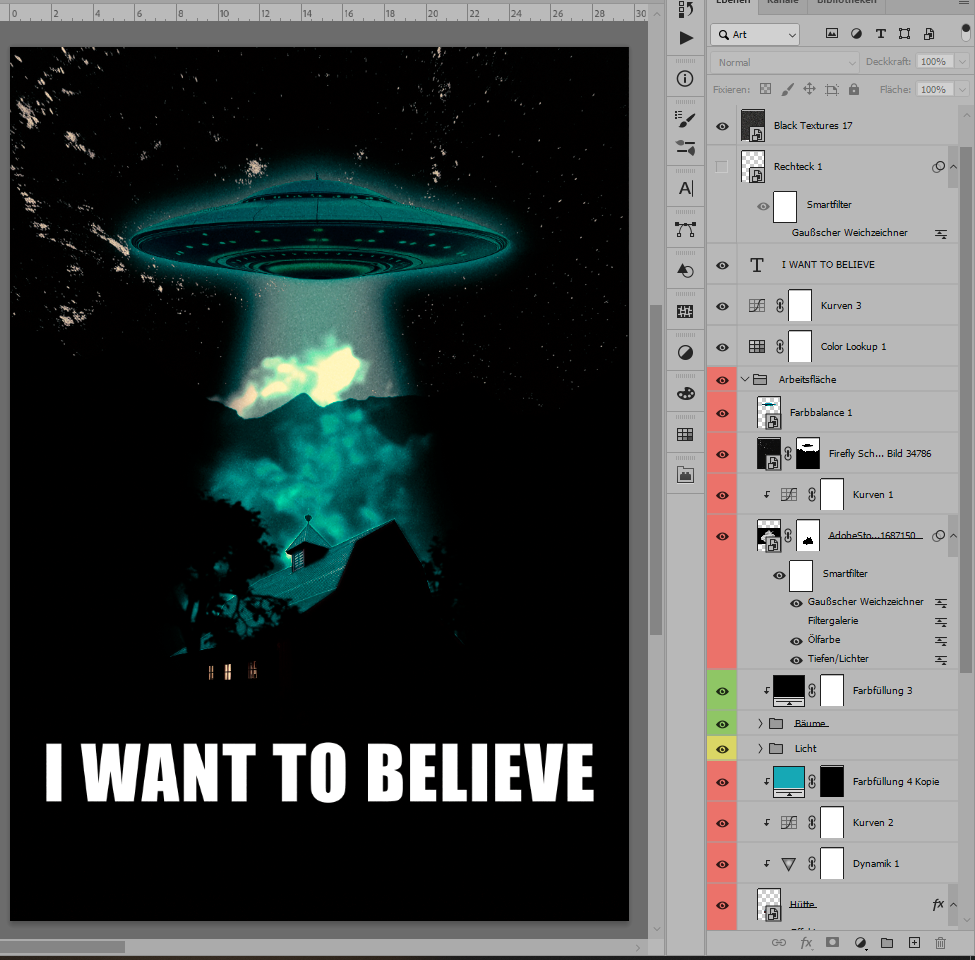This screenshot has width=975, height=960.
Task: Open the Fläche fill dropdown arrow
Action: click(x=963, y=90)
